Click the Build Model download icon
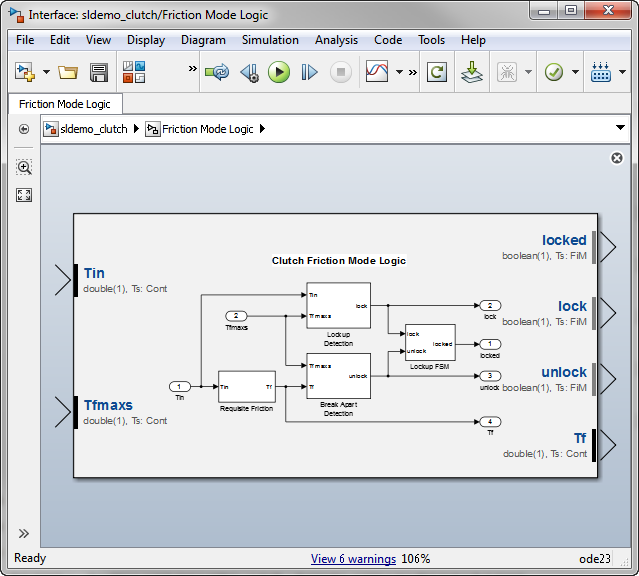Viewport: 639px width, 576px height. [471, 72]
